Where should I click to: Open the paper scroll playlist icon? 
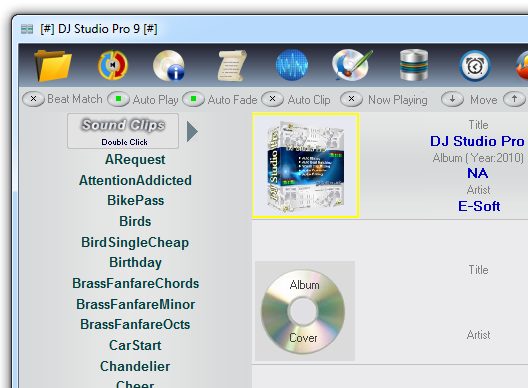point(231,66)
